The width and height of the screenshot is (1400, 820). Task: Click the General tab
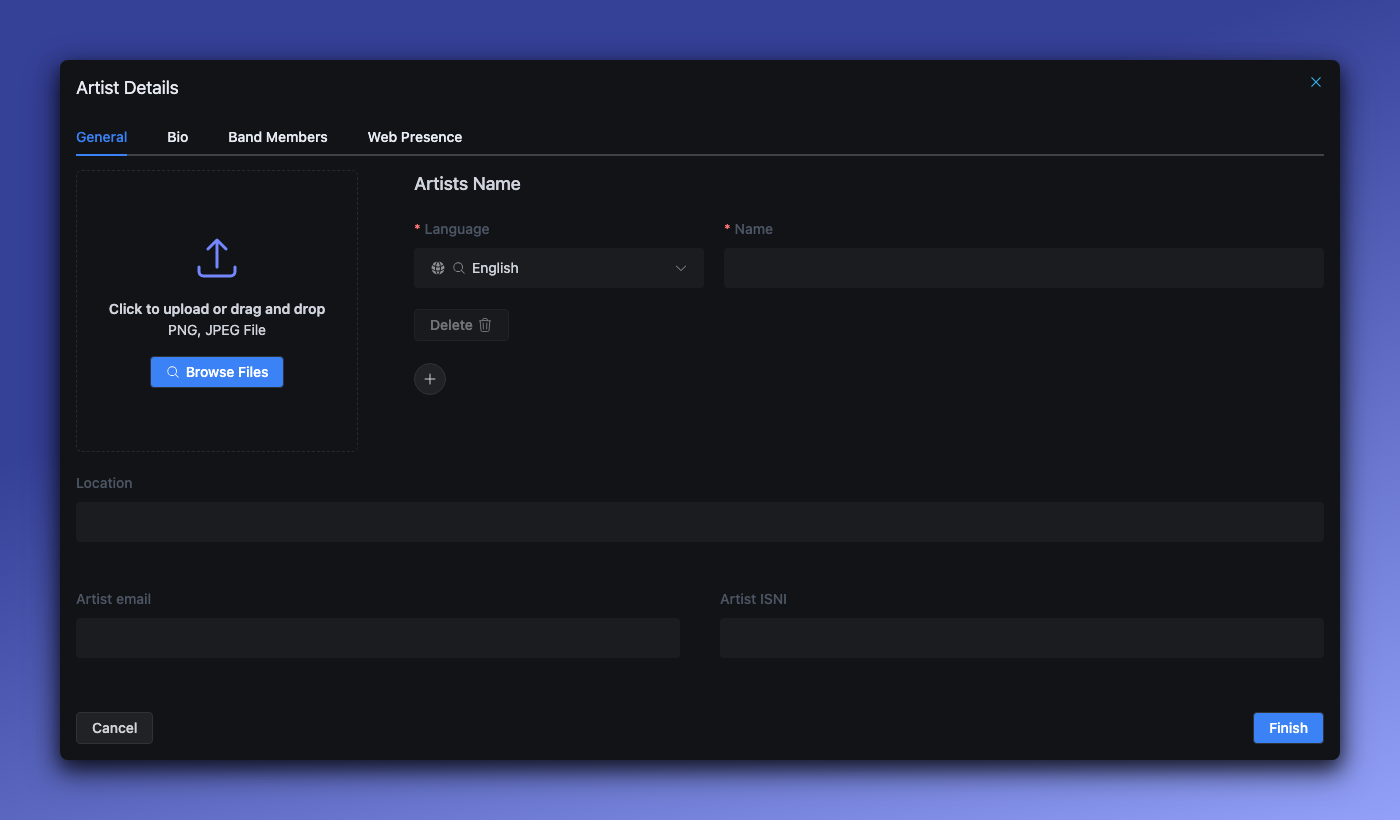click(101, 137)
